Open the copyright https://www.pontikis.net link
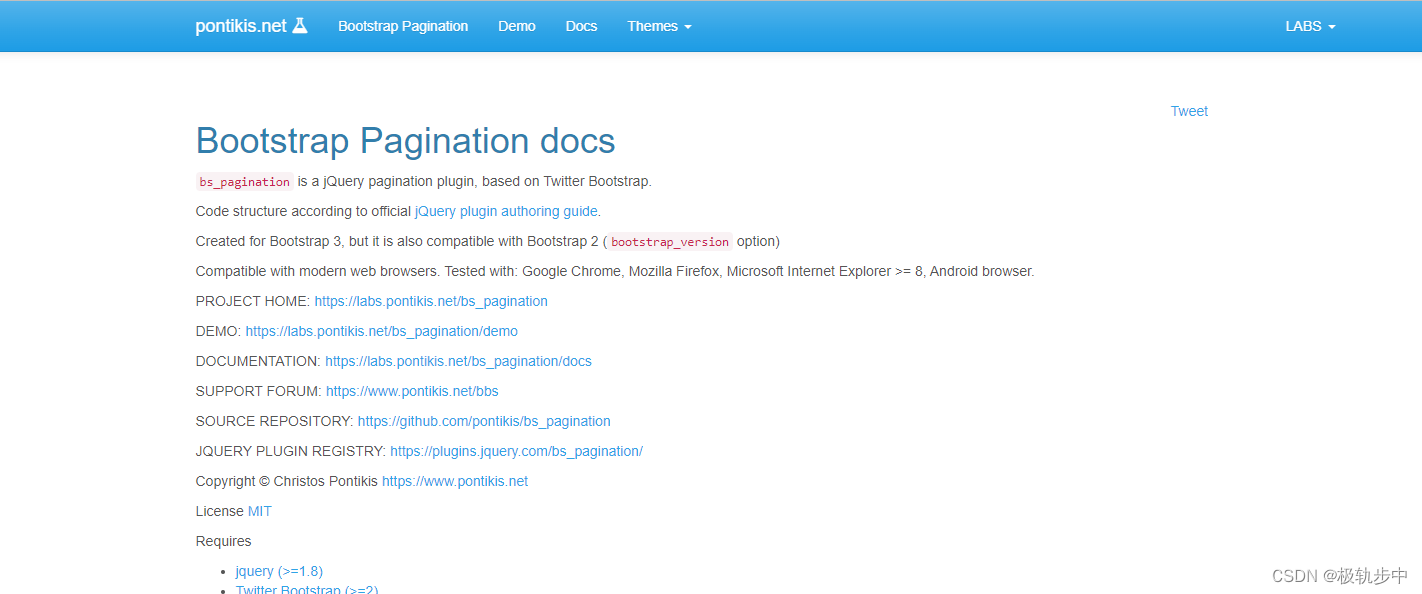Image resolution: width=1422 pixels, height=594 pixels. pyautogui.click(x=455, y=481)
